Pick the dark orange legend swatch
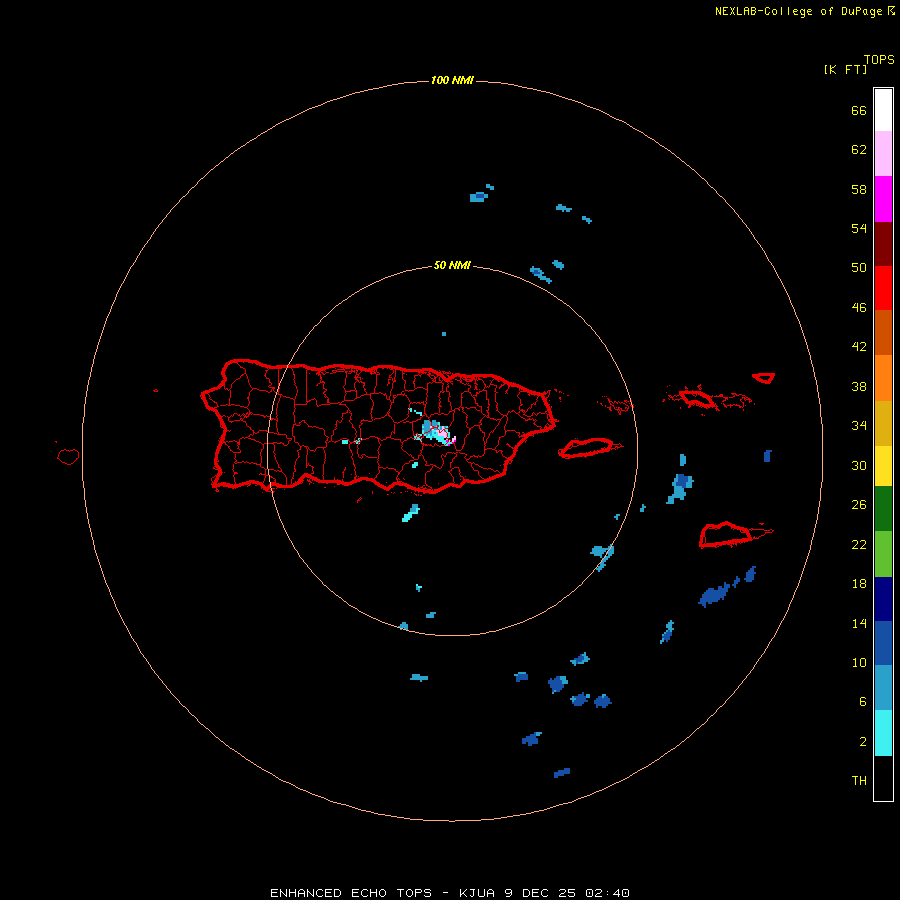The width and height of the screenshot is (900, 900). pos(883,332)
